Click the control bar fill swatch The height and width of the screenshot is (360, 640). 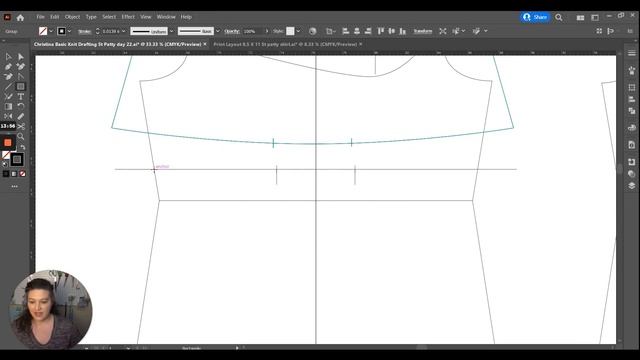[x=43, y=31]
